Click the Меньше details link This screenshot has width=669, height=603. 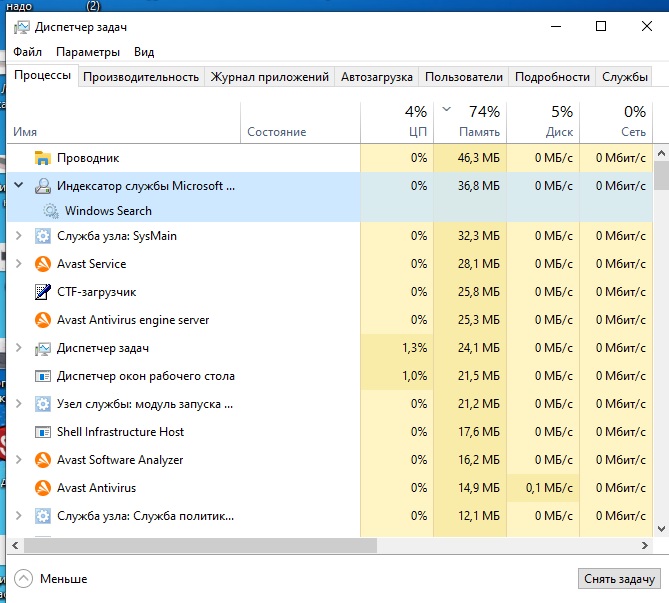click(64, 579)
